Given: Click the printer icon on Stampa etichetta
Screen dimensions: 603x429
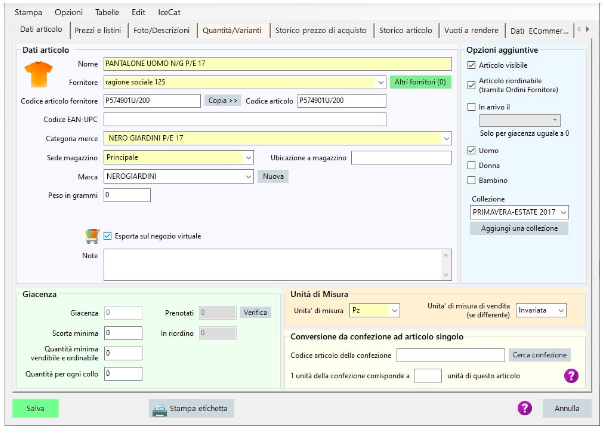Looking at the screenshot, I should click(159, 409).
